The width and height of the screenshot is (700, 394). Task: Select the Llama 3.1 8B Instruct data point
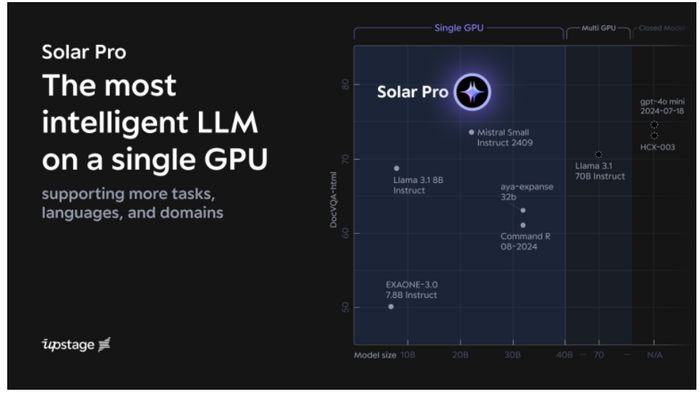point(396,168)
